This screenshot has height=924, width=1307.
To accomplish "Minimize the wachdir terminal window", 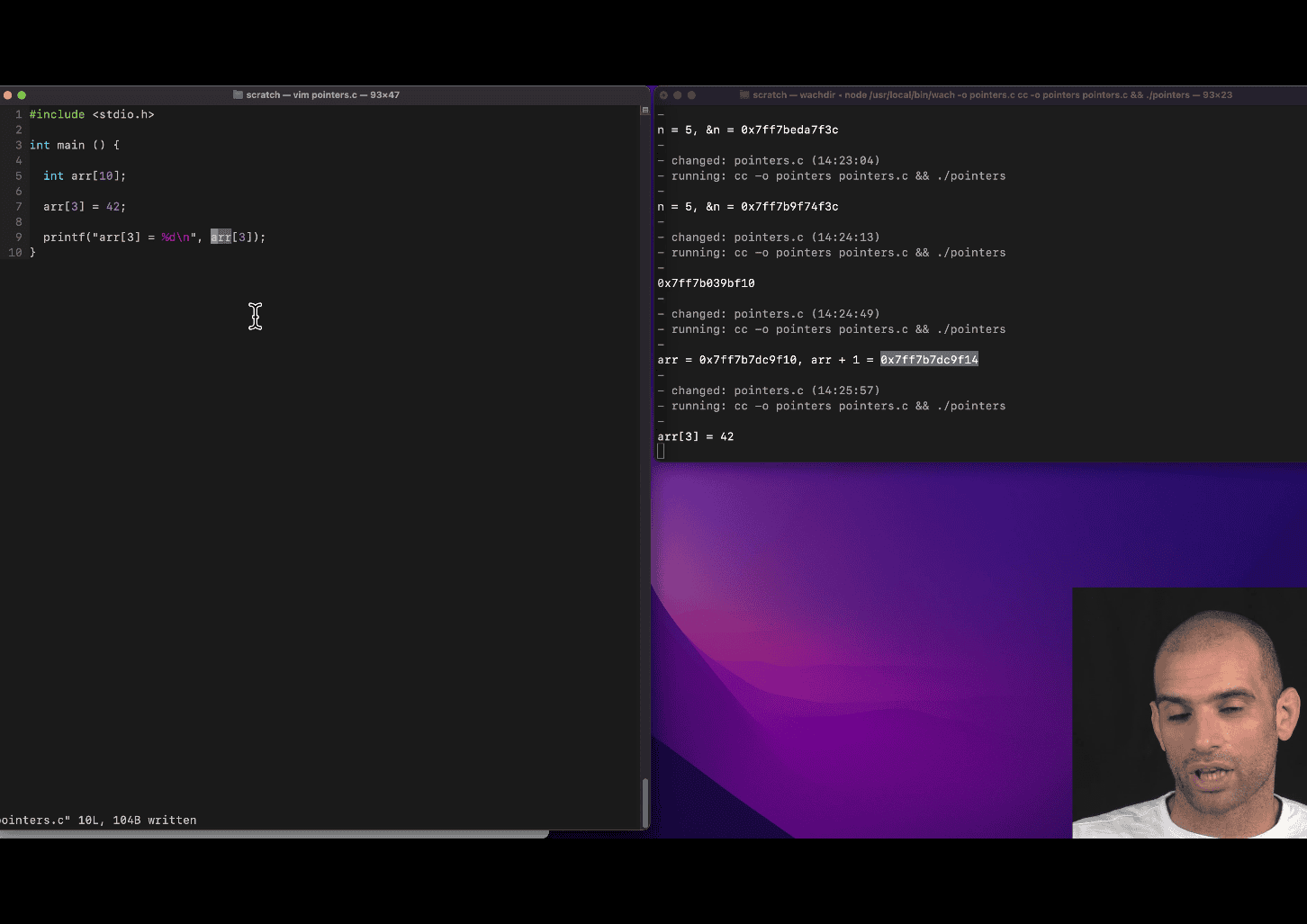I will [678, 94].
